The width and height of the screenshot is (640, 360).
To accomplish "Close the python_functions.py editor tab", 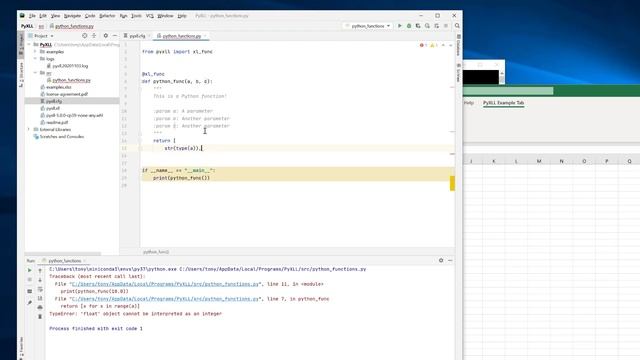I will [x=205, y=36].
